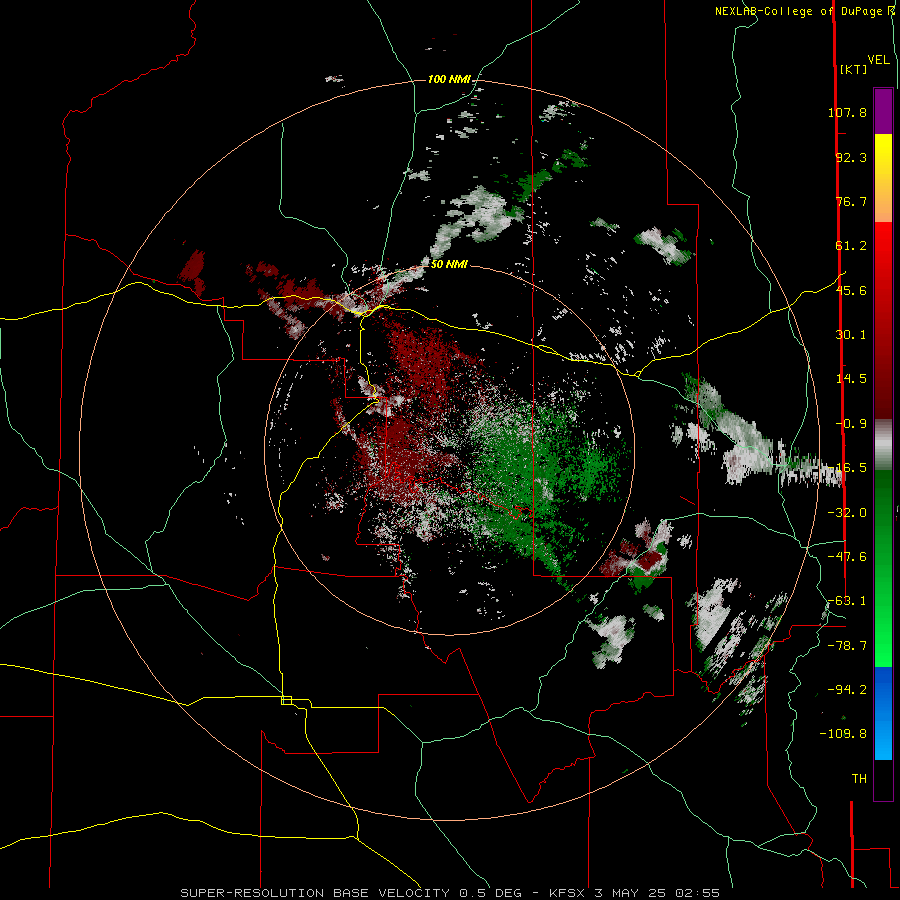Click the 30.1 velocity scale value
This screenshot has height=900, width=900.
851,335
